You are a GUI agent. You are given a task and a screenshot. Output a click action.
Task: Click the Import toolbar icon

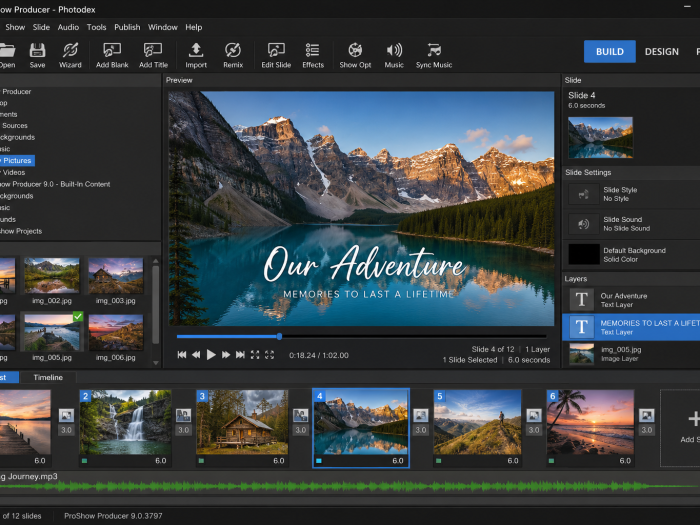[x=196, y=55]
